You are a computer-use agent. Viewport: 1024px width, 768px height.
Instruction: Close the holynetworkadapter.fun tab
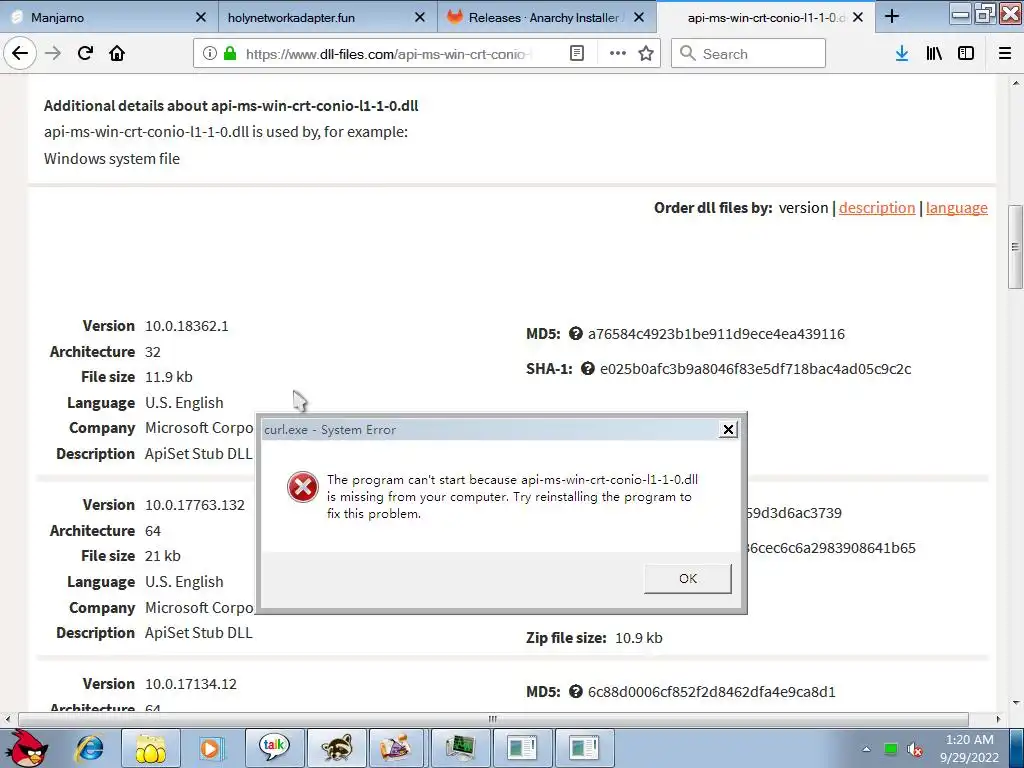pos(421,18)
